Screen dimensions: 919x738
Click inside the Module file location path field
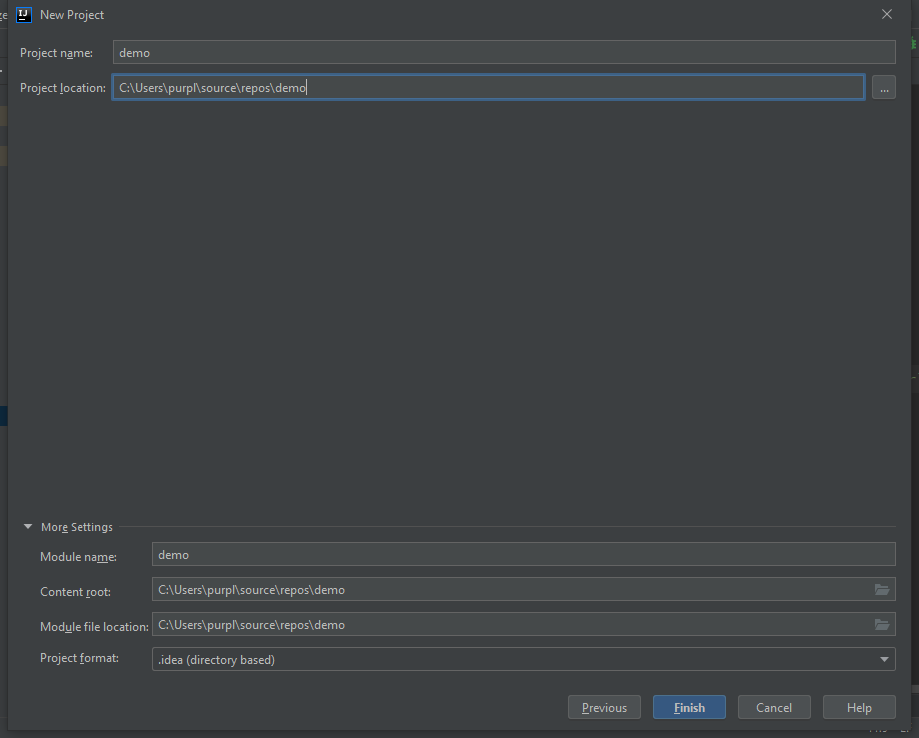(x=510, y=625)
